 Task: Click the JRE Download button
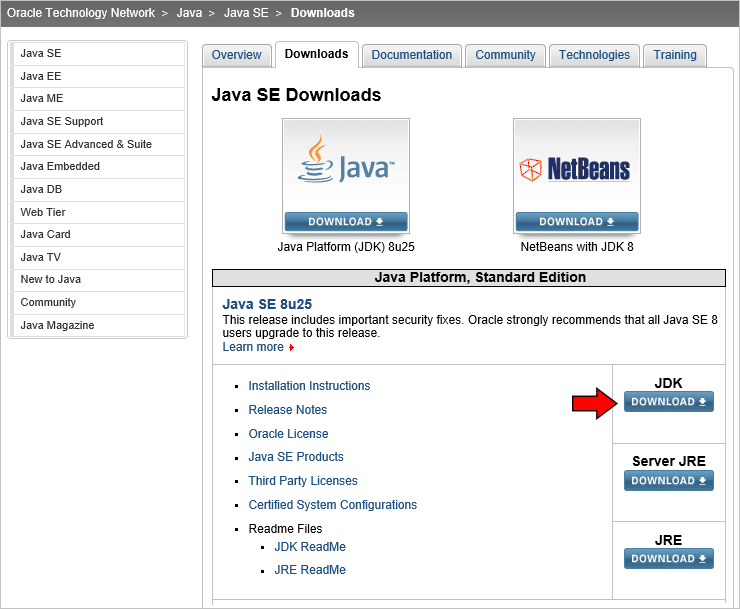tap(668, 558)
